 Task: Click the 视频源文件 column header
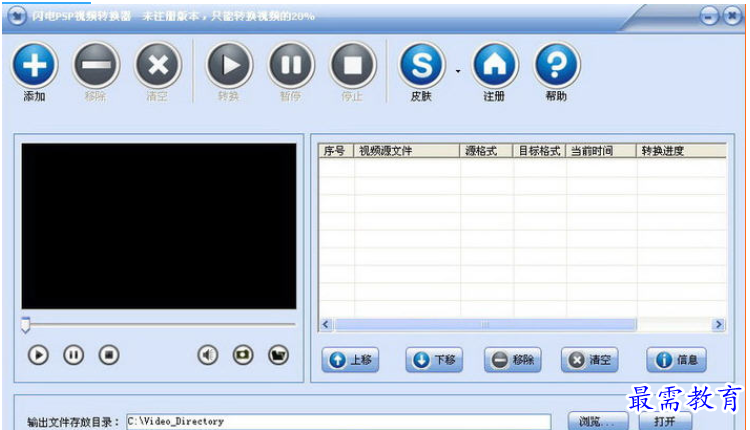(407, 151)
